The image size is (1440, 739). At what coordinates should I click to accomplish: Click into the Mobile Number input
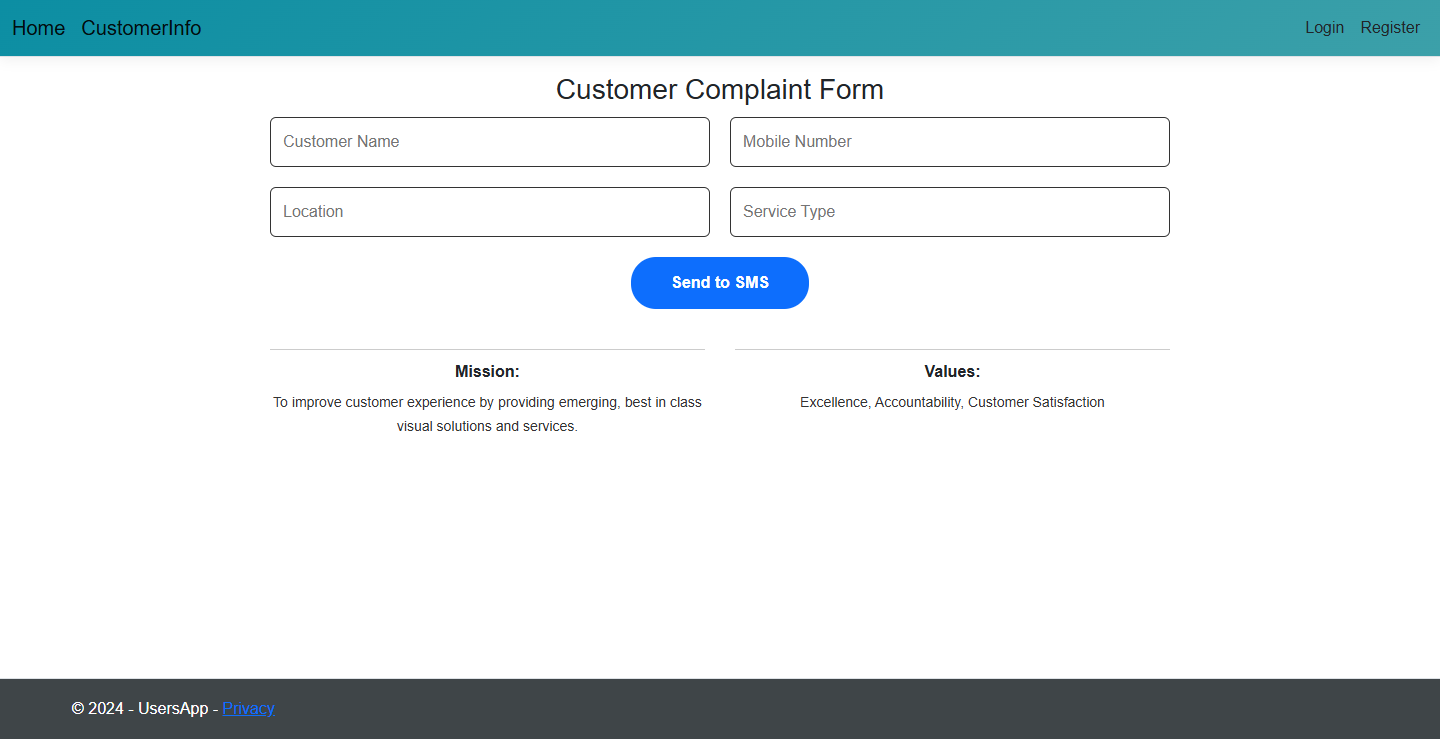950,142
